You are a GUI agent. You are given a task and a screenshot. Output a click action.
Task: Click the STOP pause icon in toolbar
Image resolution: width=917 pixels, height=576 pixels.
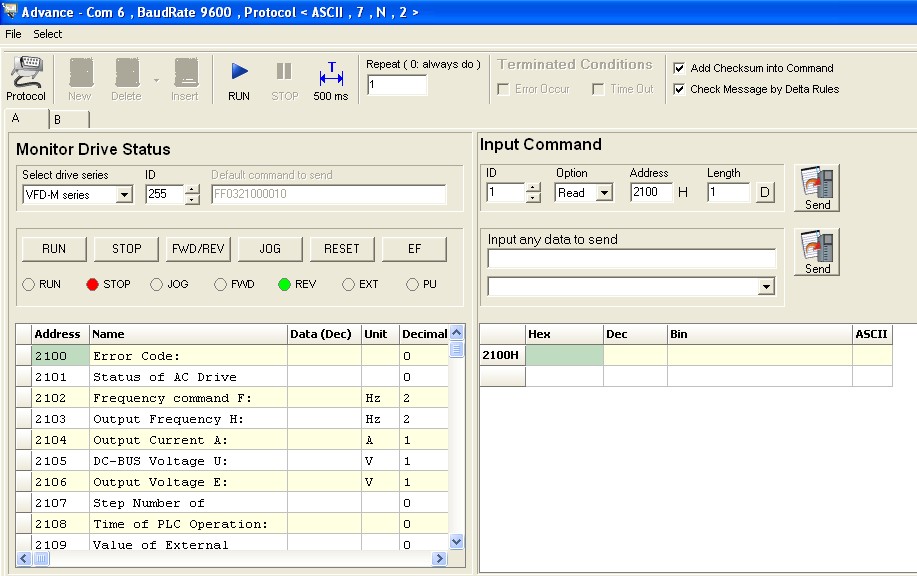[284, 78]
